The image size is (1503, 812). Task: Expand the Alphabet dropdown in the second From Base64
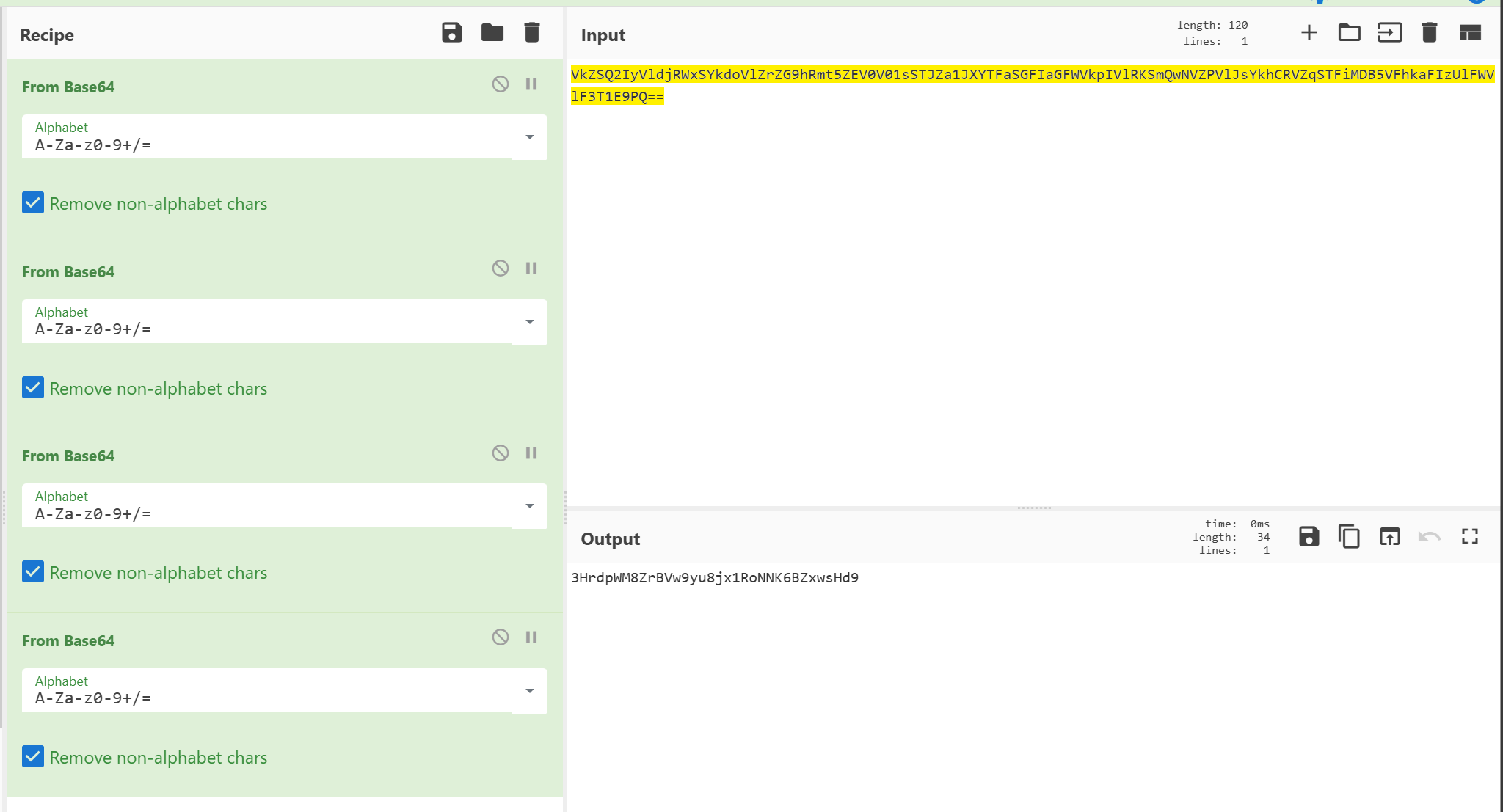529,322
